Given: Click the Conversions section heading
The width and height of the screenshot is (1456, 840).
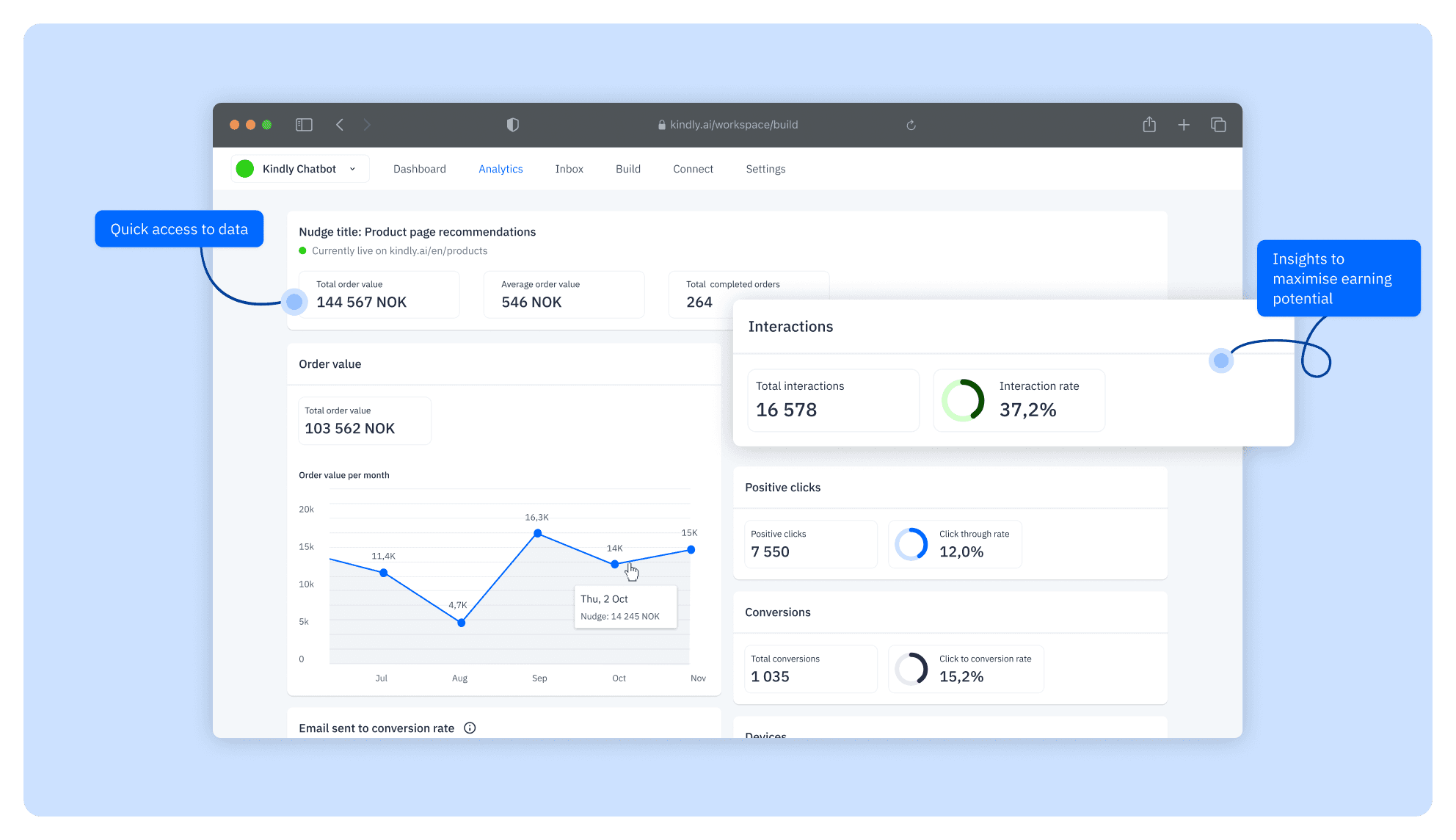Looking at the screenshot, I should (x=778, y=612).
